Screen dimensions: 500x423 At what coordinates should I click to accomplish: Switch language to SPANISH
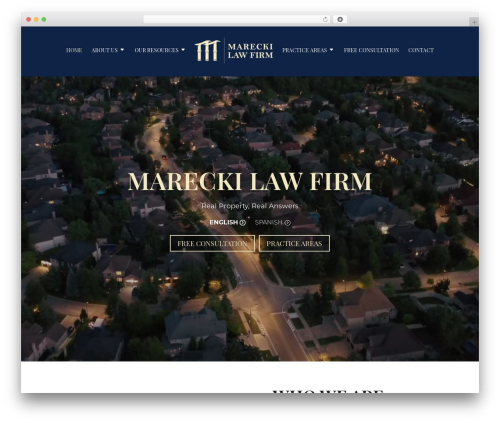coord(269,222)
